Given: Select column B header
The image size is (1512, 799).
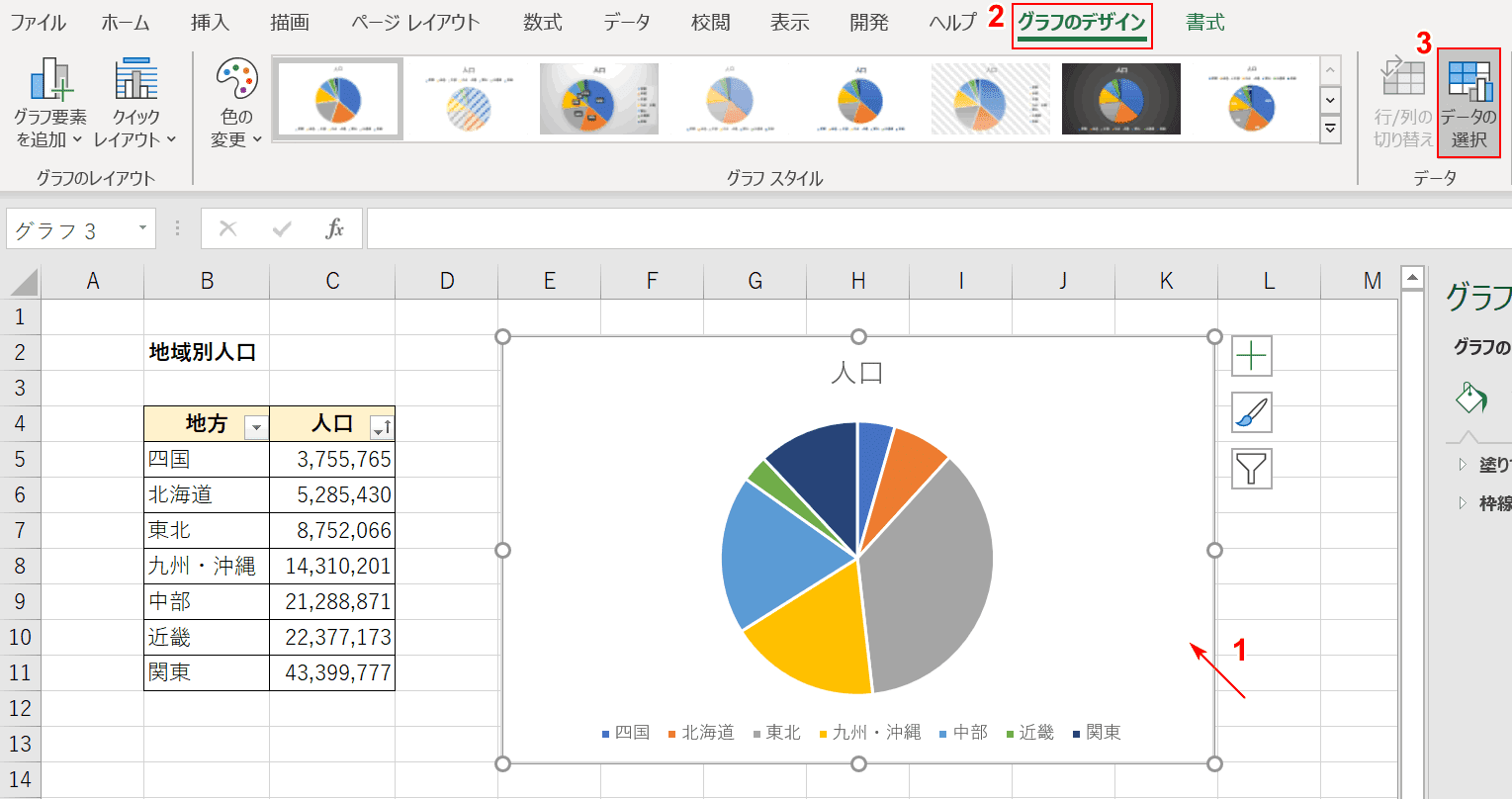Looking at the screenshot, I should click(207, 282).
